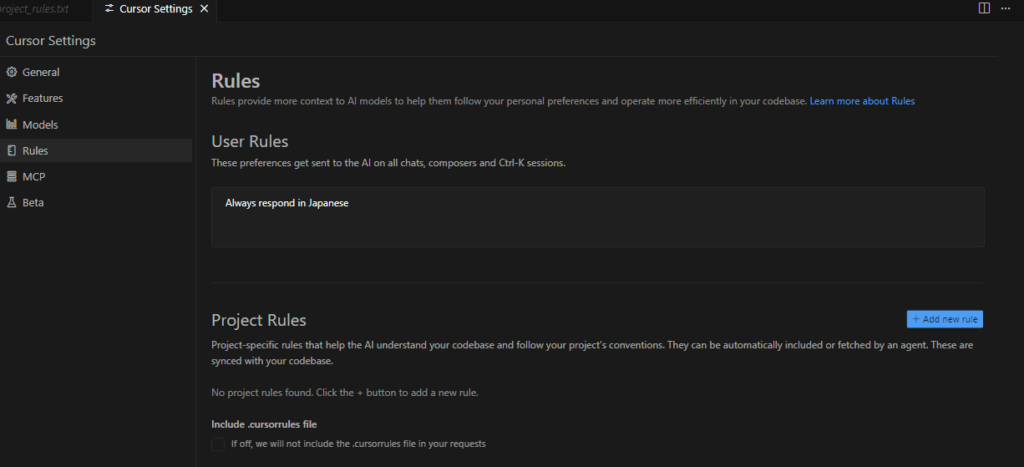Edit the User Rules text box
The width and height of the screenshot is (1024, 467).
point(598,217)
